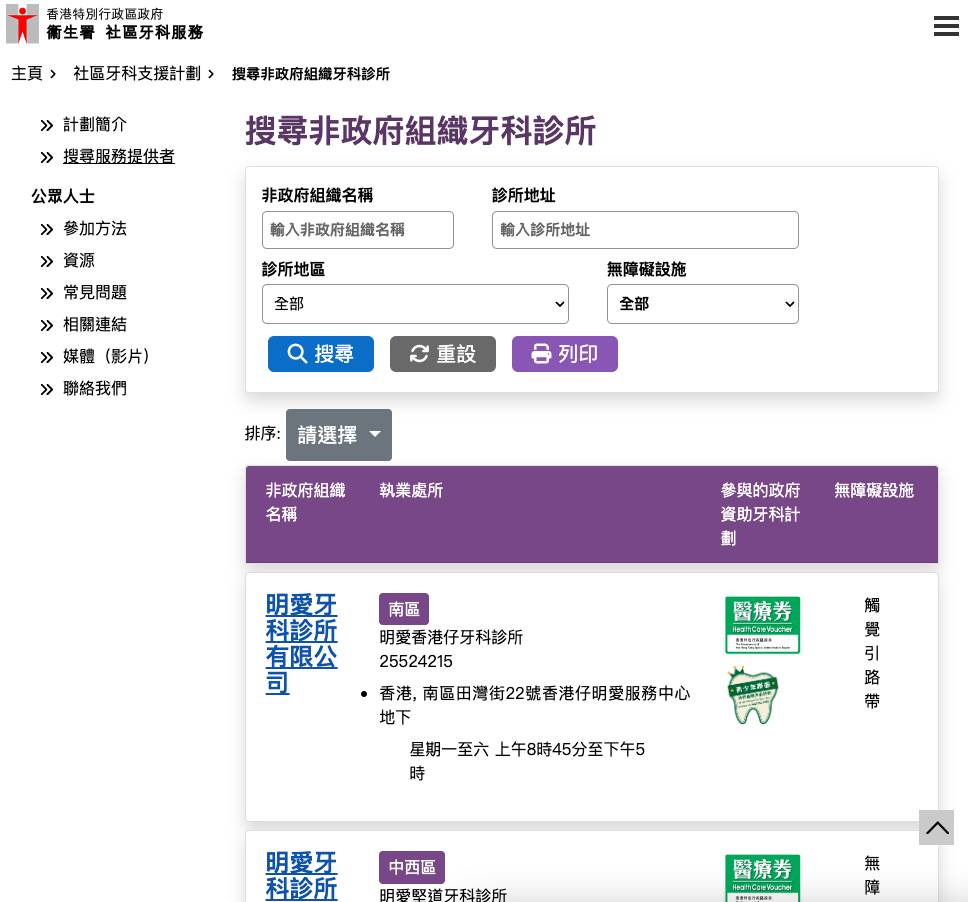Open 社區牙科支援計劃 breadcrumb link
The image size is (968, 902).
[x=137, y=73]
